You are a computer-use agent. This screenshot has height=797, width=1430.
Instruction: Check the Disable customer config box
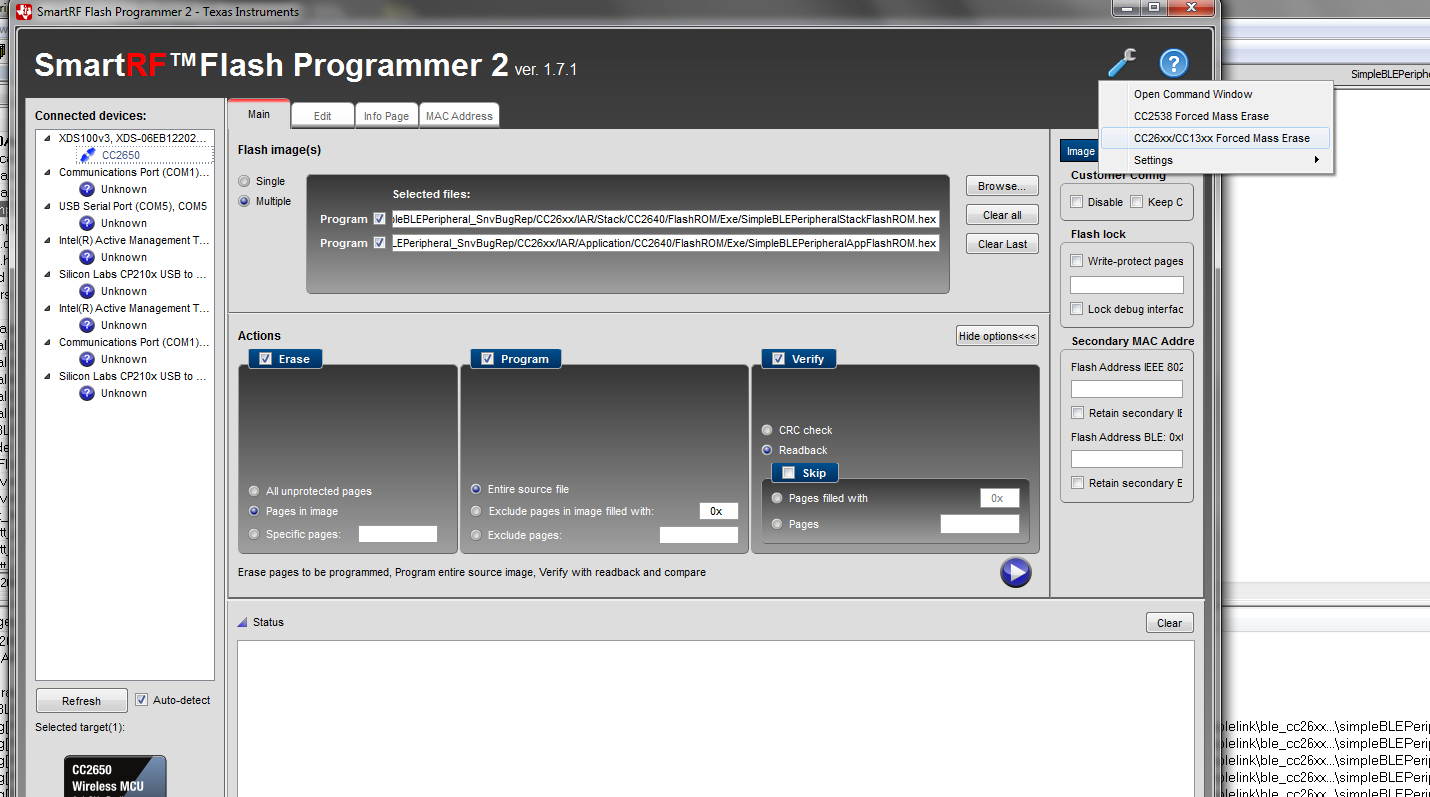click(1077, 202)
